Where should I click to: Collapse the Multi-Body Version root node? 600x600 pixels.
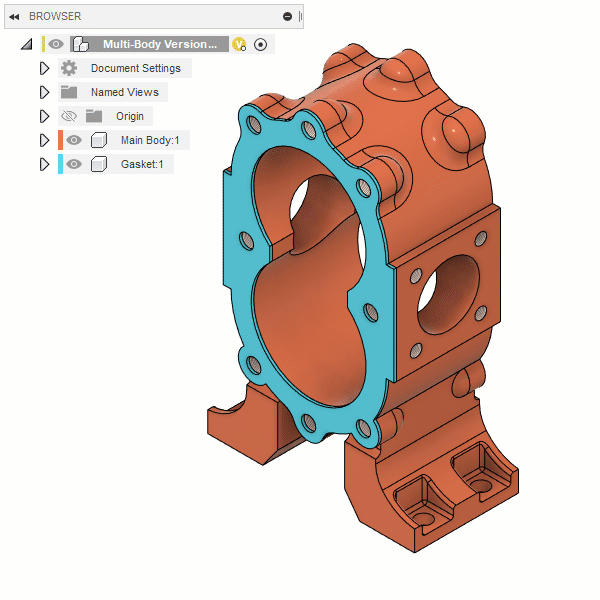click(26, 45)
